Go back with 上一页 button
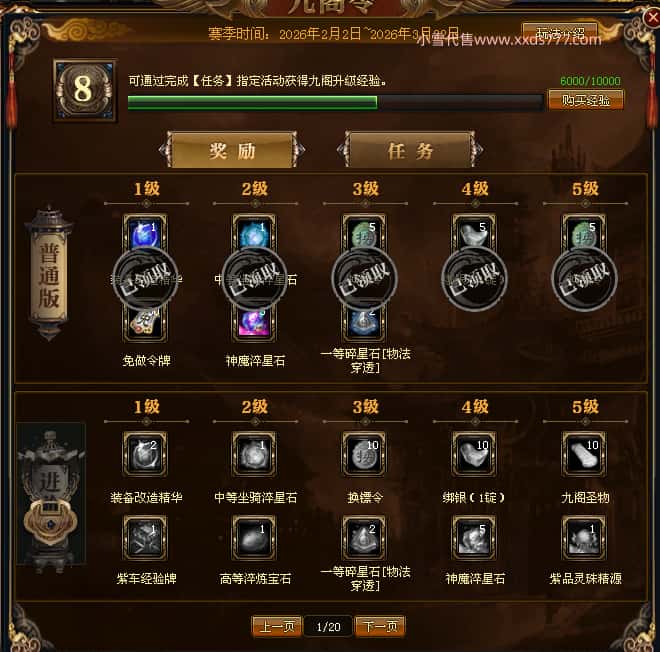 click(x=277, y=626)
